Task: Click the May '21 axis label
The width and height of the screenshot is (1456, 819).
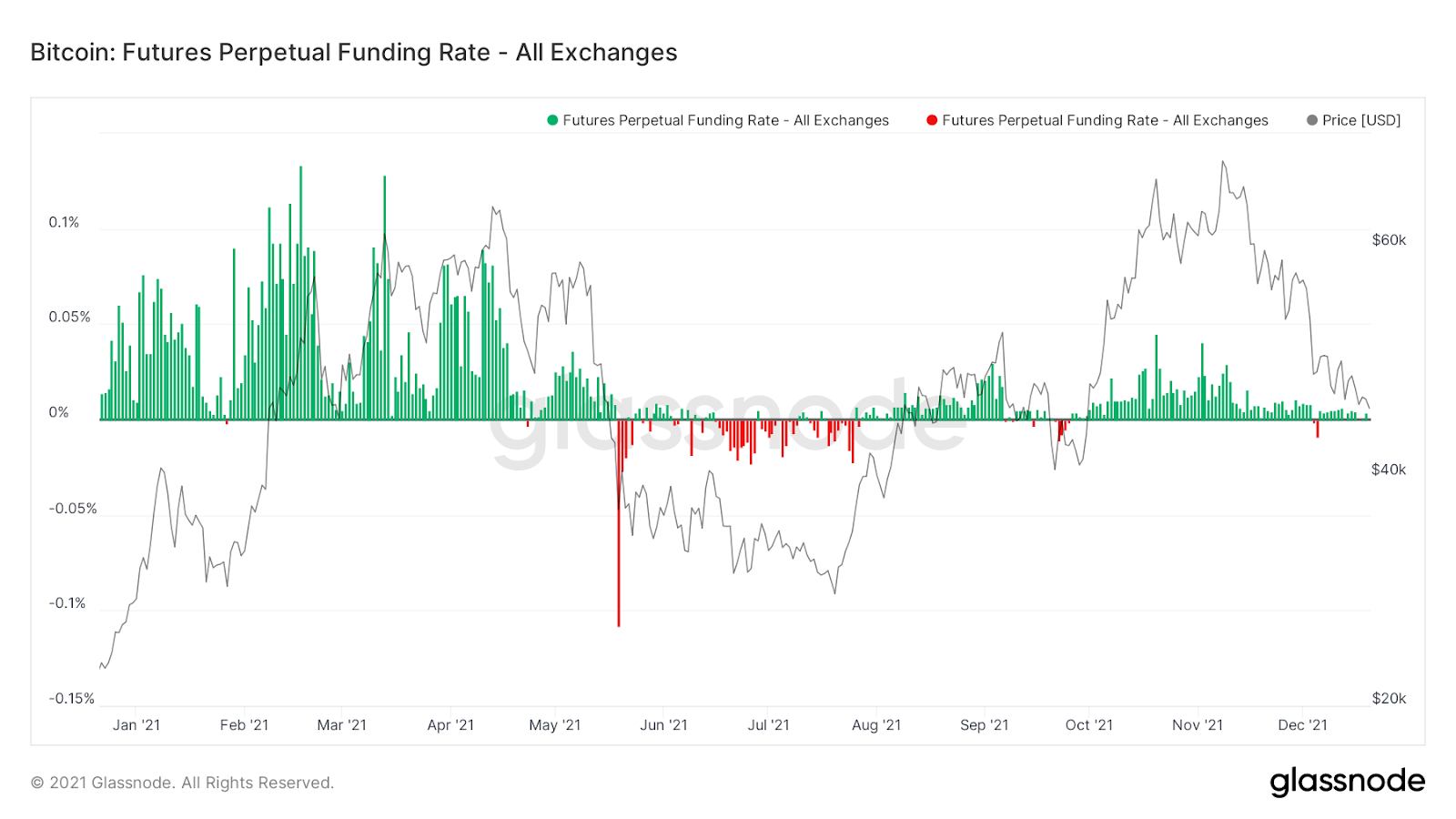Action: click(555, 725)
